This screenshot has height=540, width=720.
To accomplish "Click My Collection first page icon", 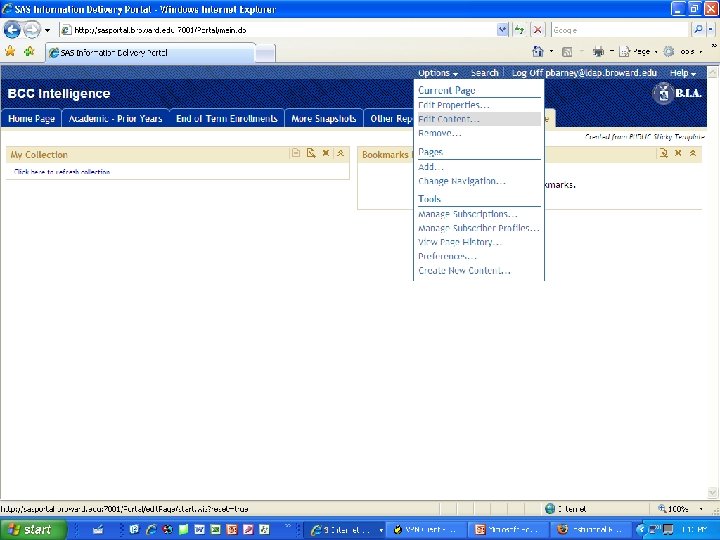I will pos(296,153).
